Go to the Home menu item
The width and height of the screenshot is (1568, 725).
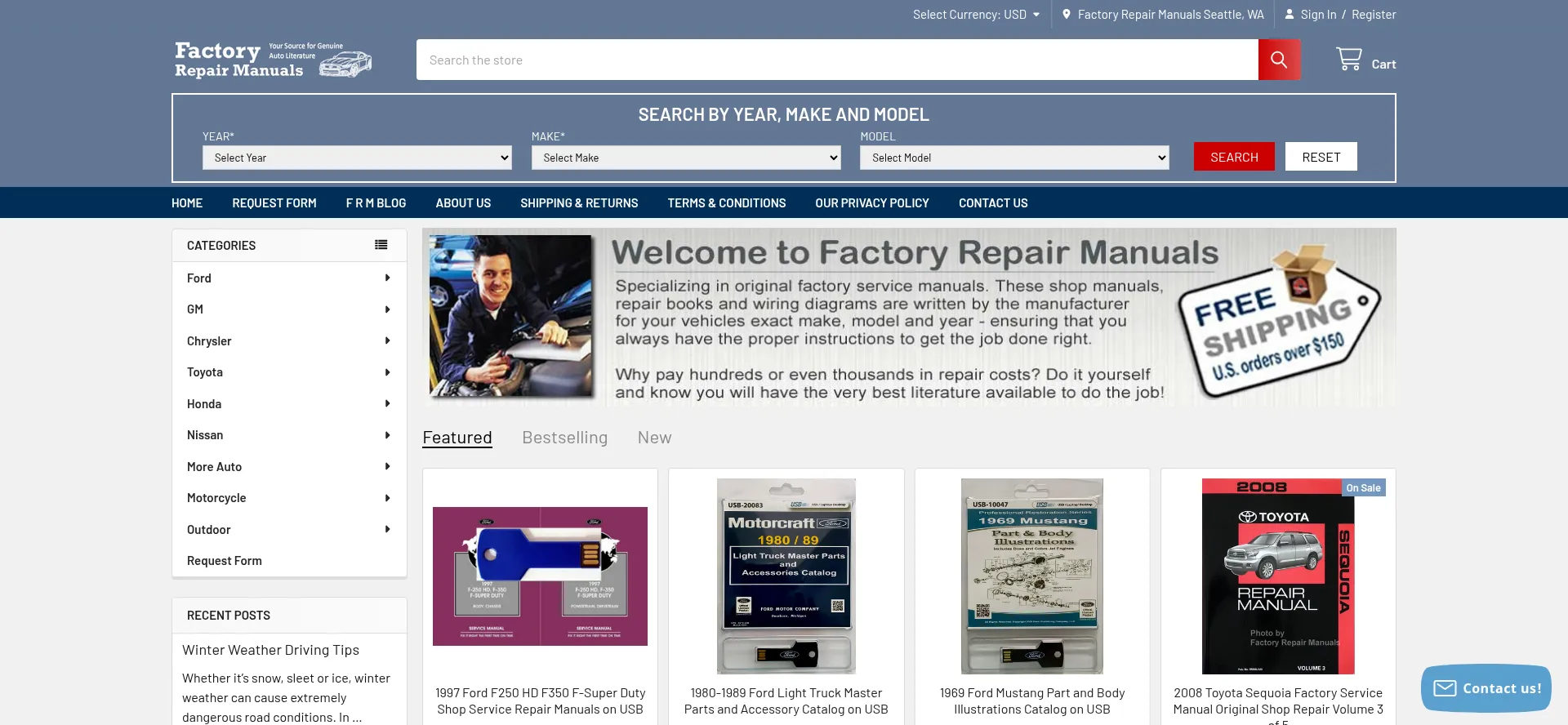187,202
